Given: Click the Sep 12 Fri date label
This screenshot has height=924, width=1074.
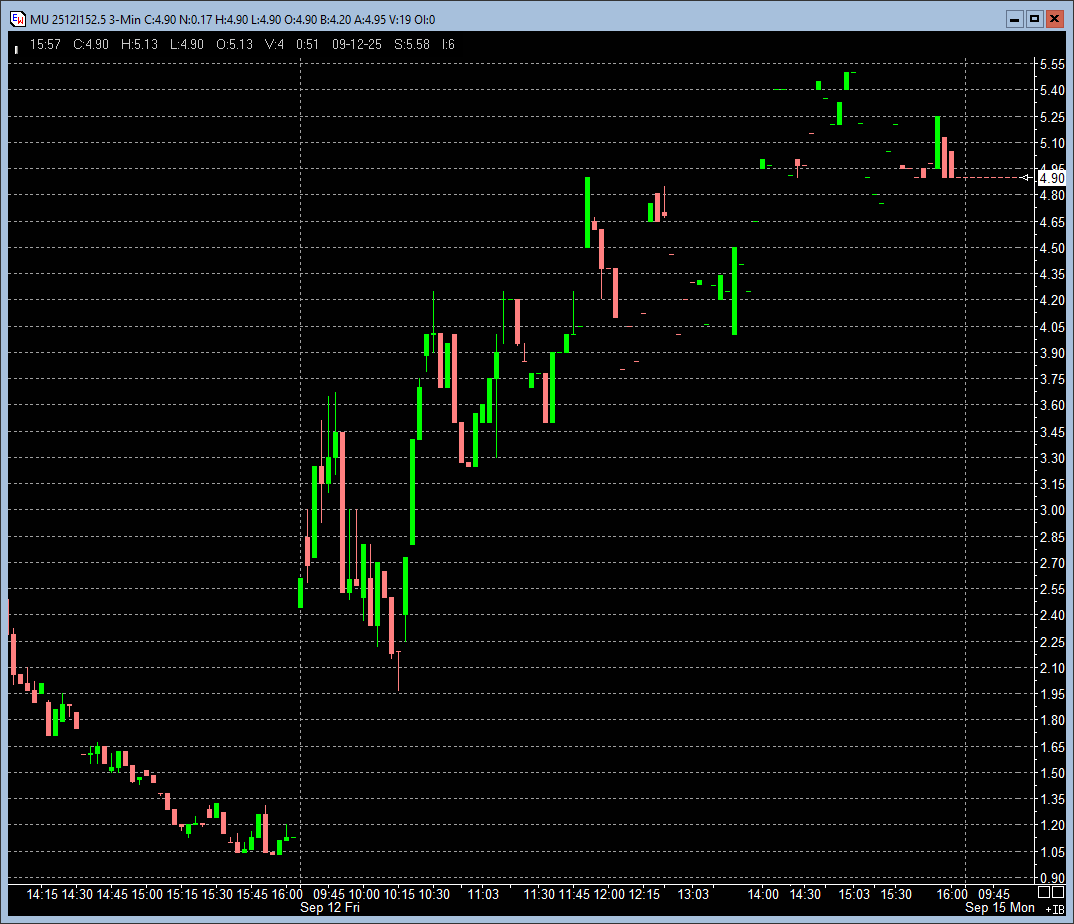Looking at the screenshot, I should tap(329, 908).
